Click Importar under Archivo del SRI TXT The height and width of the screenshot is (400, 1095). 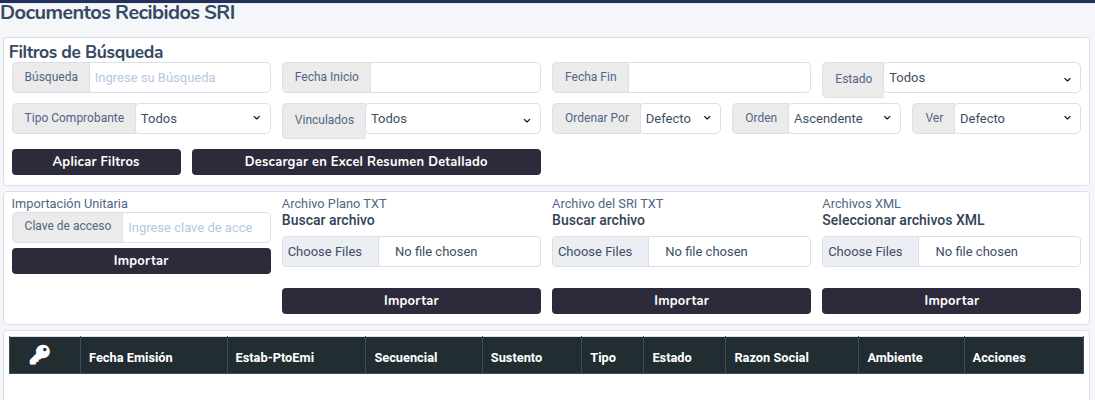[682, 301]
